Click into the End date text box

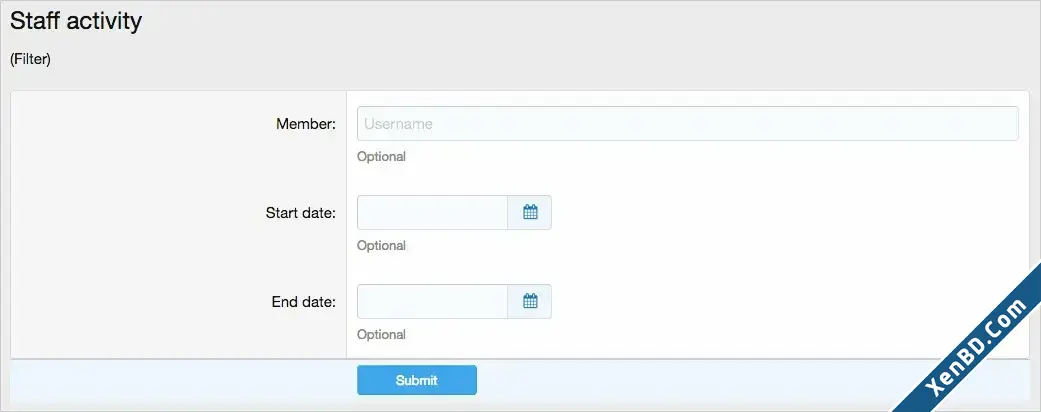click(432, 301)
